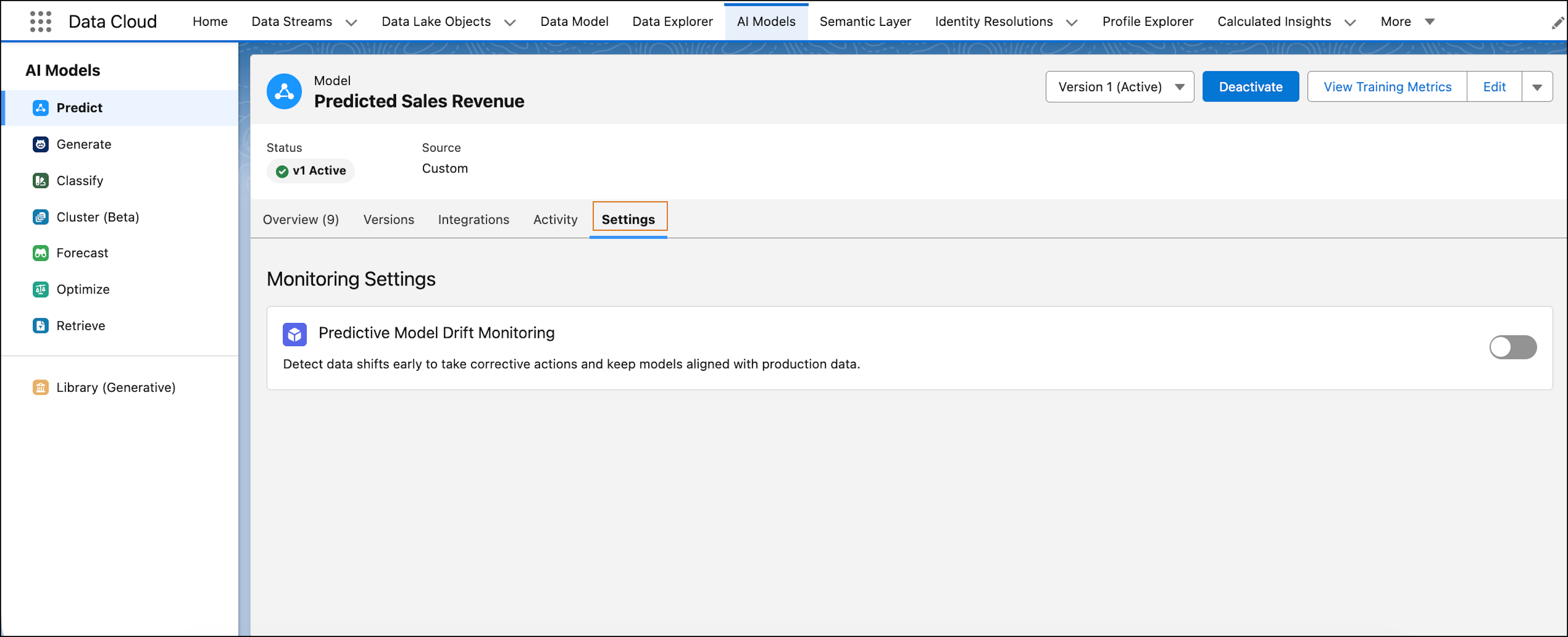Click the Classify sidebar icon
Screen dimensions: 1568x637
pyautogui.click(x=40, y=181)
